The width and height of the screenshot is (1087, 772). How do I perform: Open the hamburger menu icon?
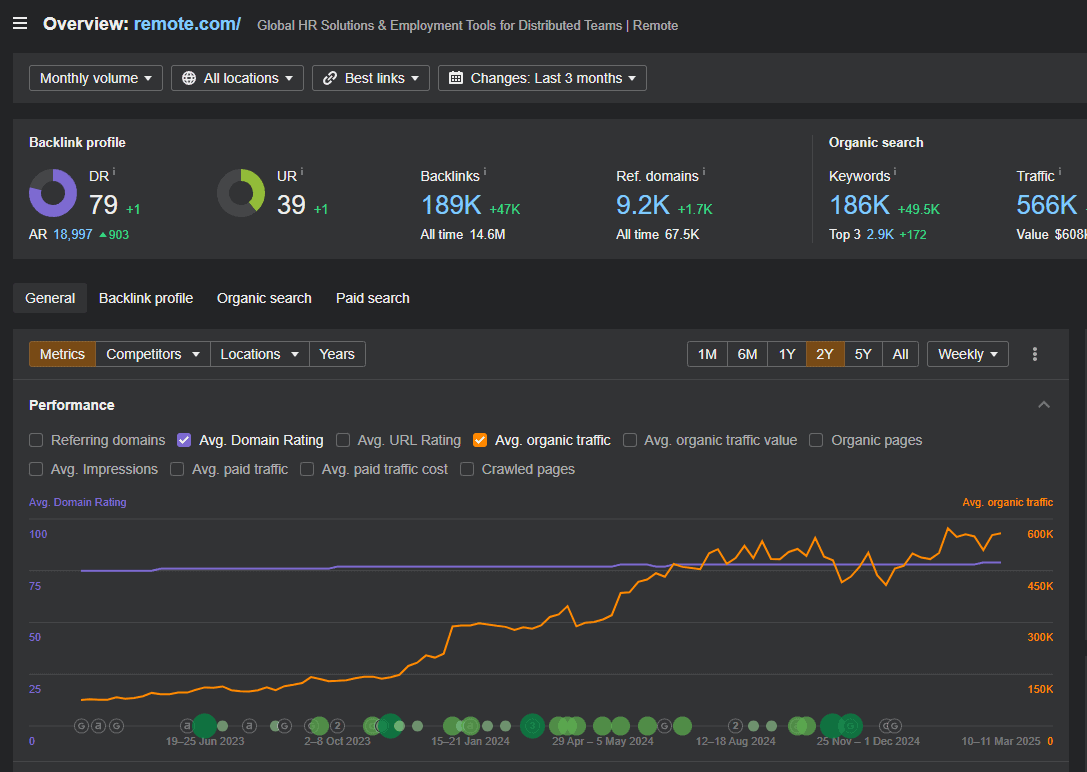click(20, 24)
